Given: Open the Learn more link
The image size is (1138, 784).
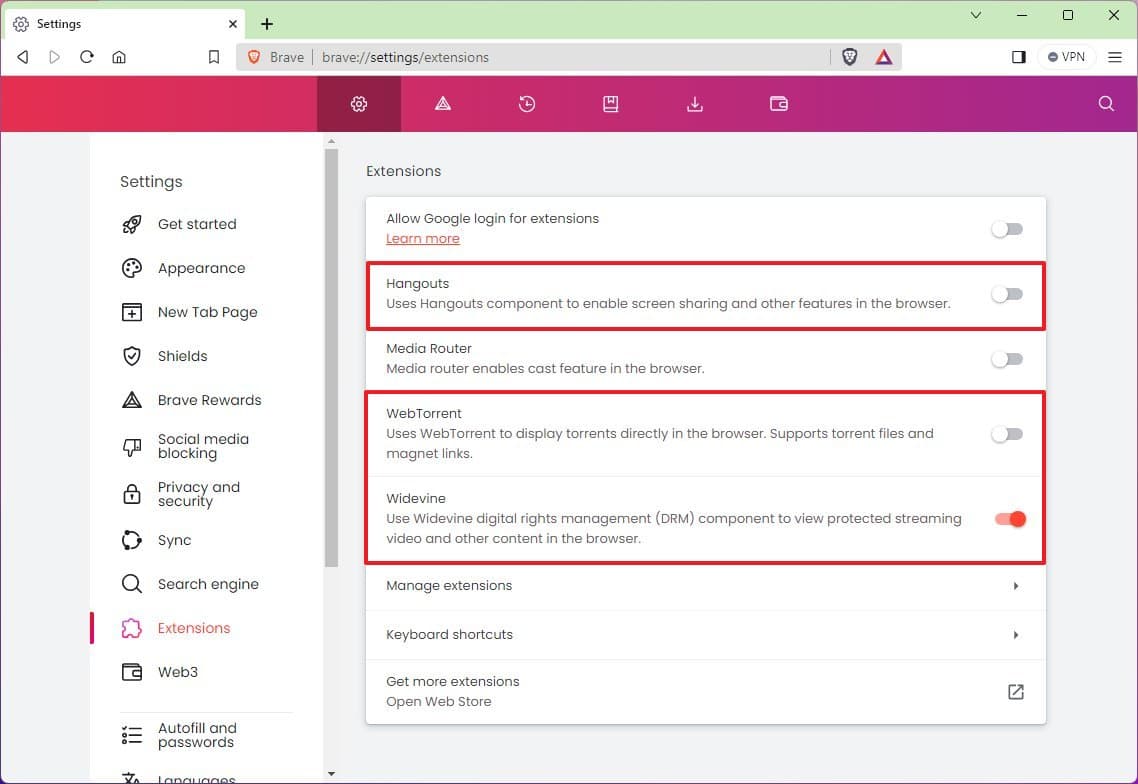Looking at the screenshot, I should (x=422, y=238).
